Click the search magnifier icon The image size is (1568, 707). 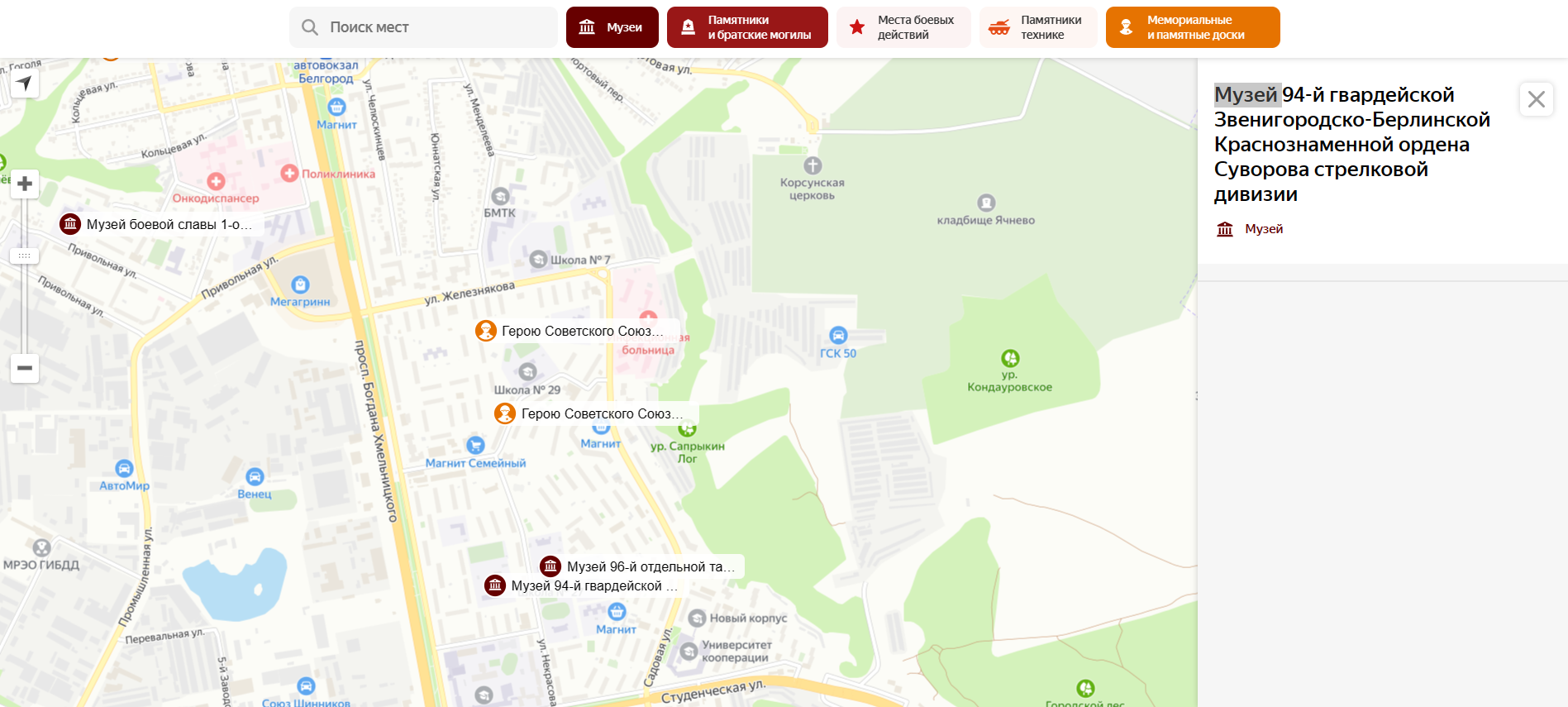pyautogui.click(x=310, y=27)
